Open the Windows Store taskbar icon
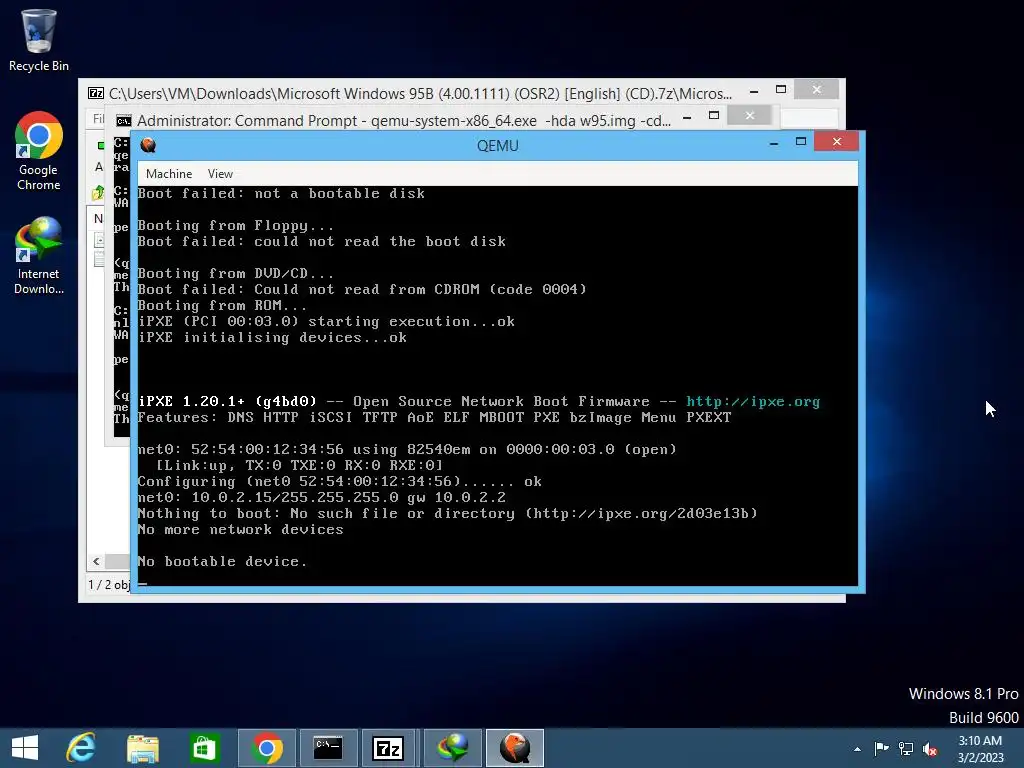Viewport: 1024px width, 768px height. click(204, 748)
